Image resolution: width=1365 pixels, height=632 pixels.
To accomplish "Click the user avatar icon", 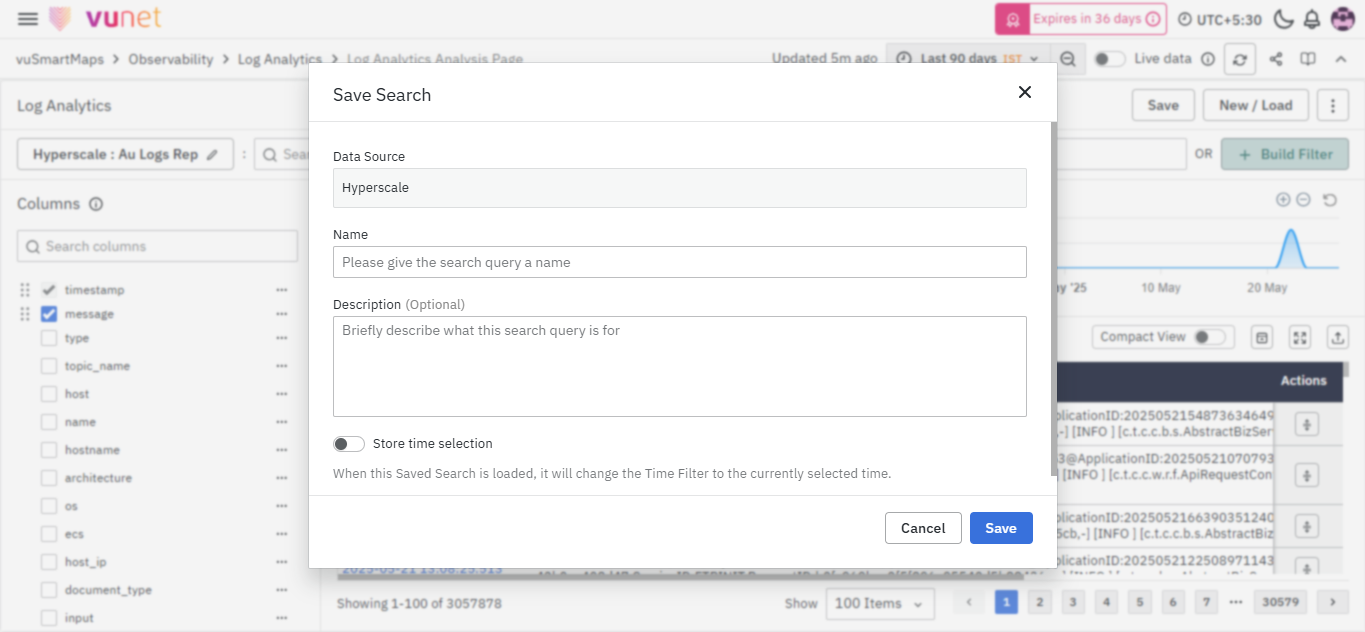I will tap(1342, 19).
